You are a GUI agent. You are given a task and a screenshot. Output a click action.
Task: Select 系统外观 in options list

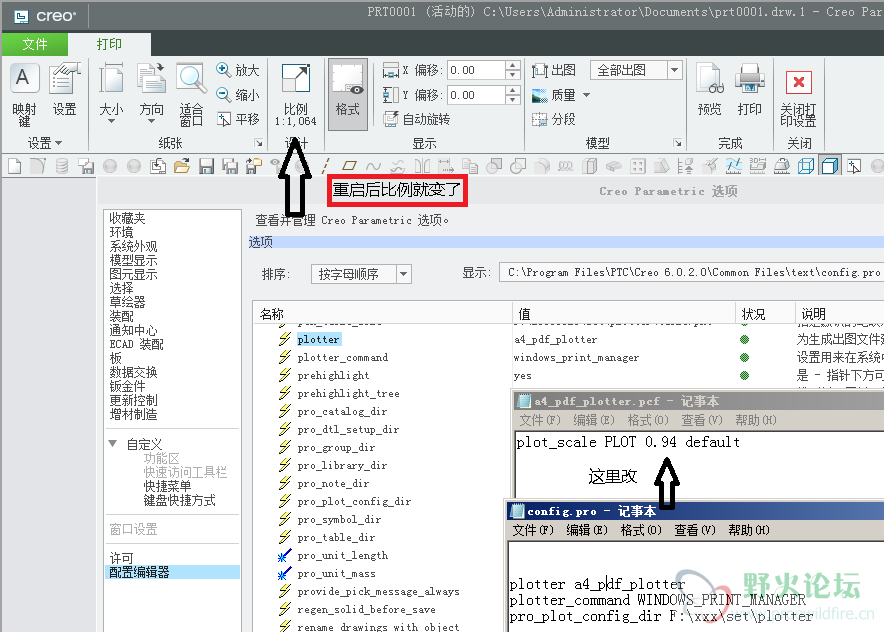tap(133, 246)
